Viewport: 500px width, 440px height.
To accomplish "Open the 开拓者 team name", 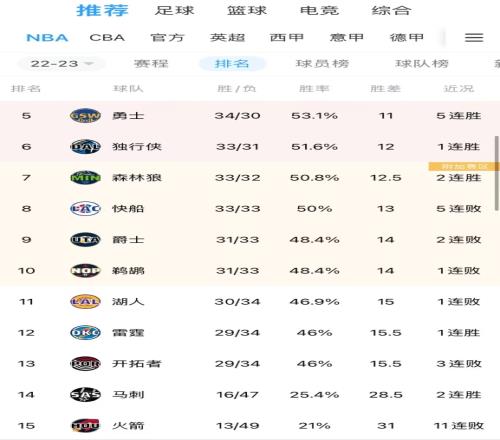I will [x=137, y=364].
